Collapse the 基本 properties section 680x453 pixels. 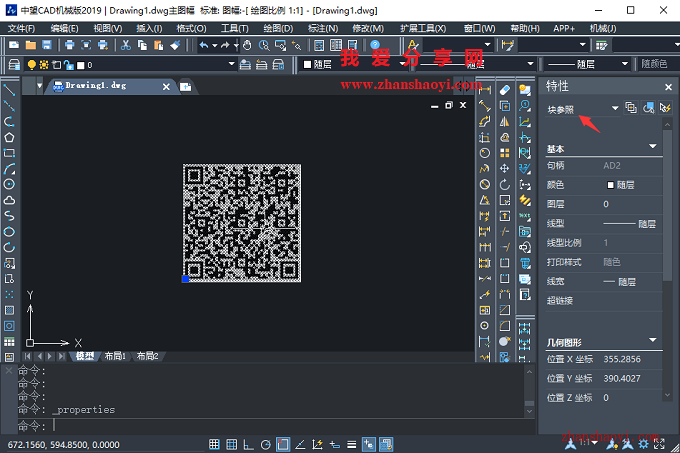coord(653,146)
